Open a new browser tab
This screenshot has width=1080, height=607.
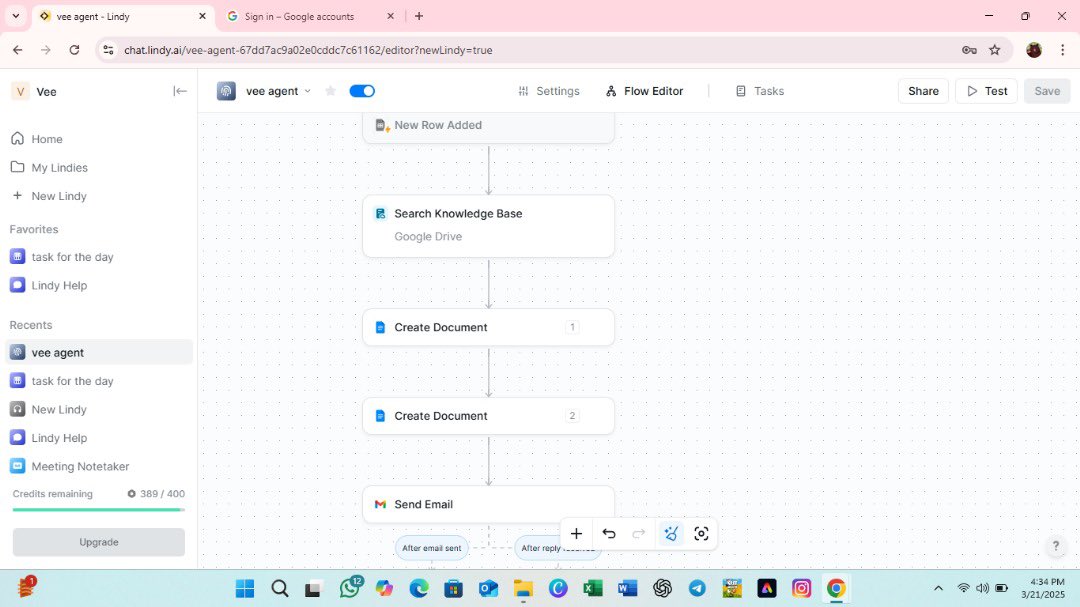coord(419,16)
